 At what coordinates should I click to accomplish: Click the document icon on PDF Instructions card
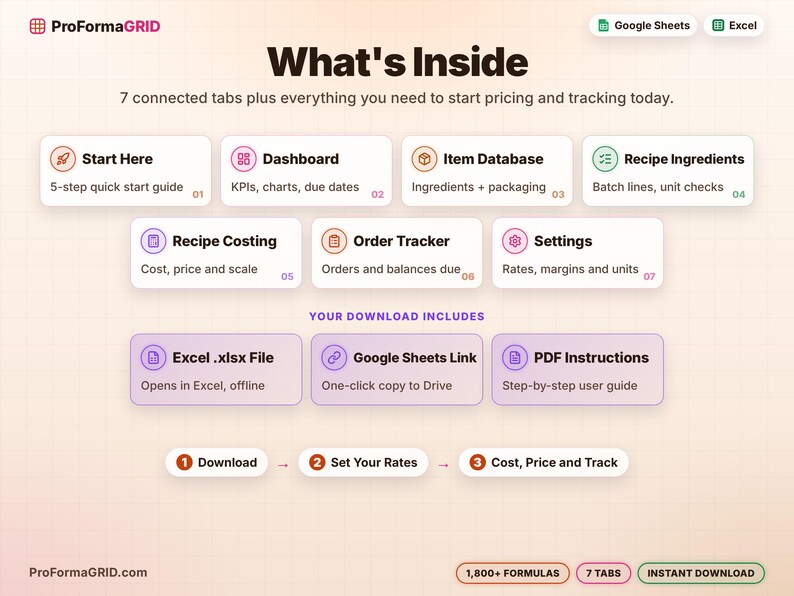(515, 357)
